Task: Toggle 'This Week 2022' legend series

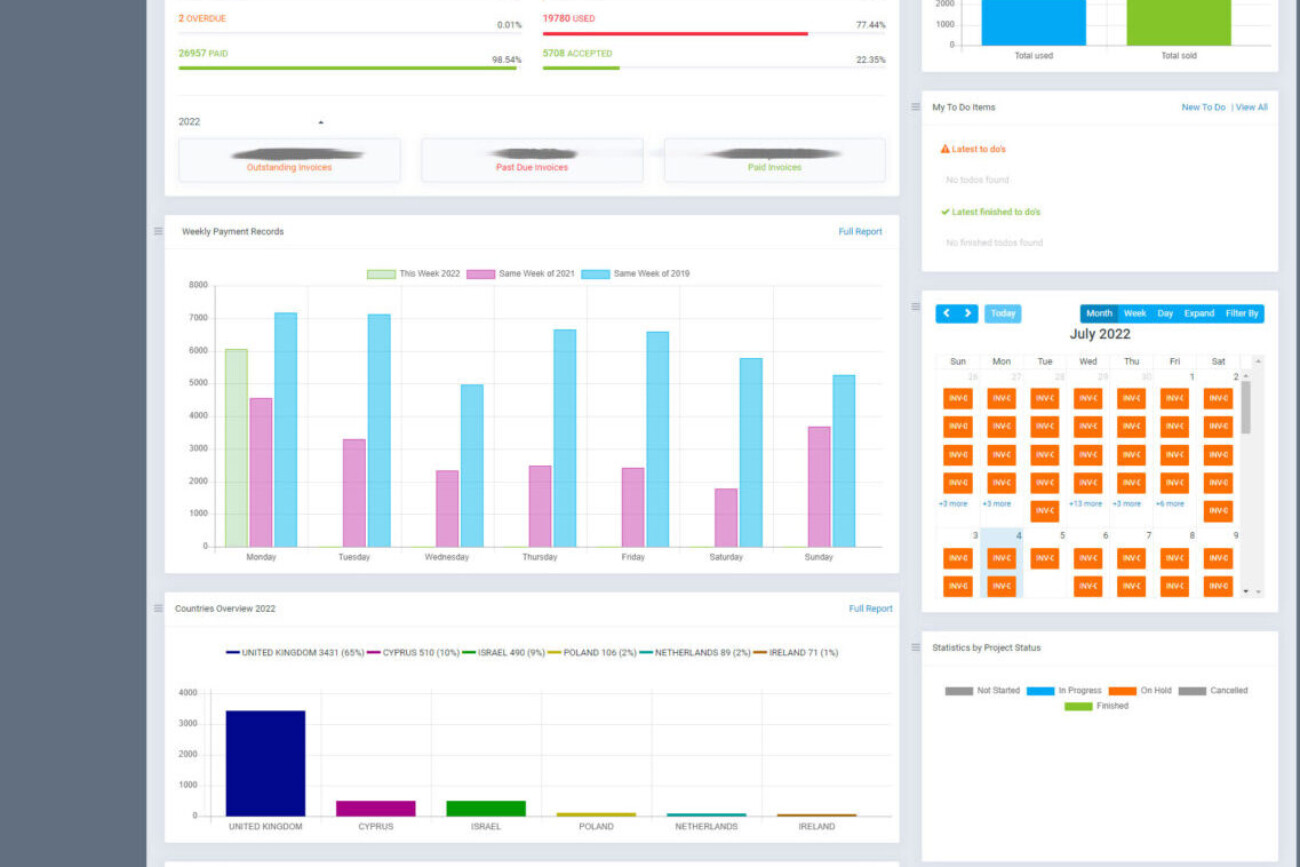Action: click(381, 274)
